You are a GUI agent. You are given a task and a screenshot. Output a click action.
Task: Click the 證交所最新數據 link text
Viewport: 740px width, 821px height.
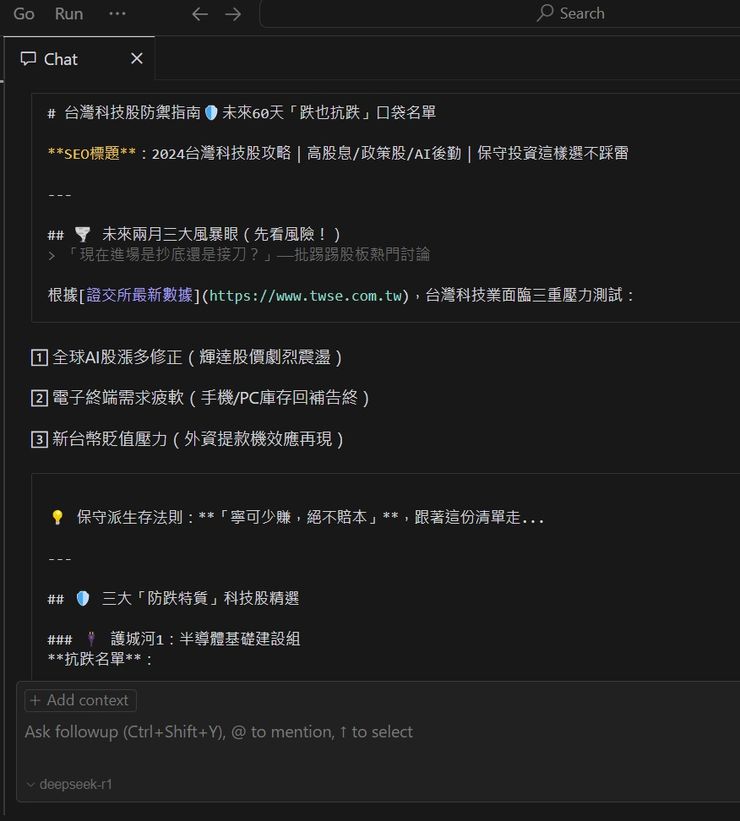point(139,295)
